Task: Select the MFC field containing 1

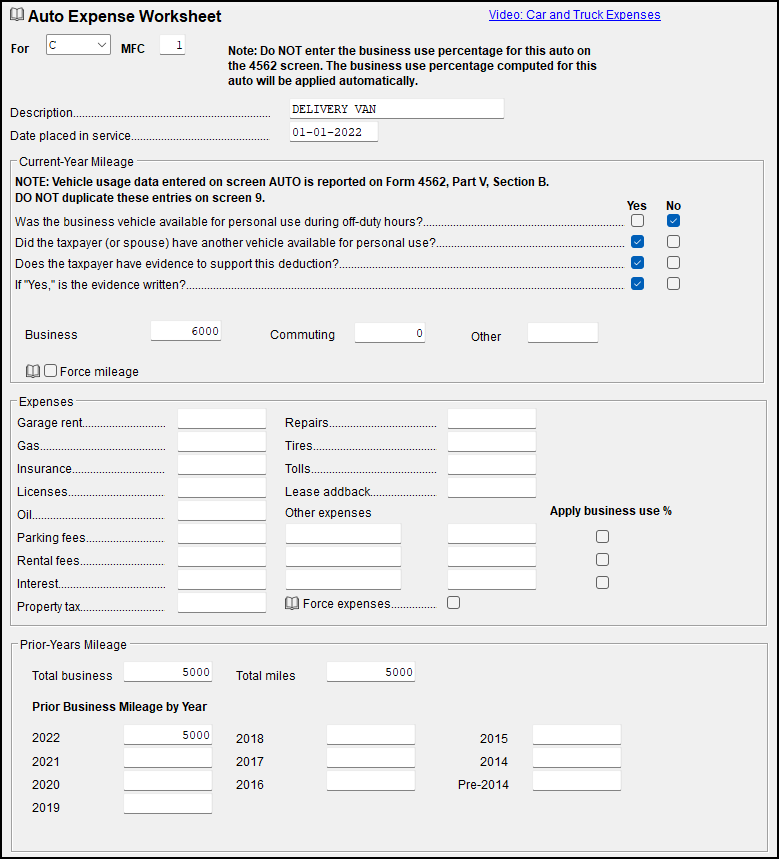Action: pos(172,45)
